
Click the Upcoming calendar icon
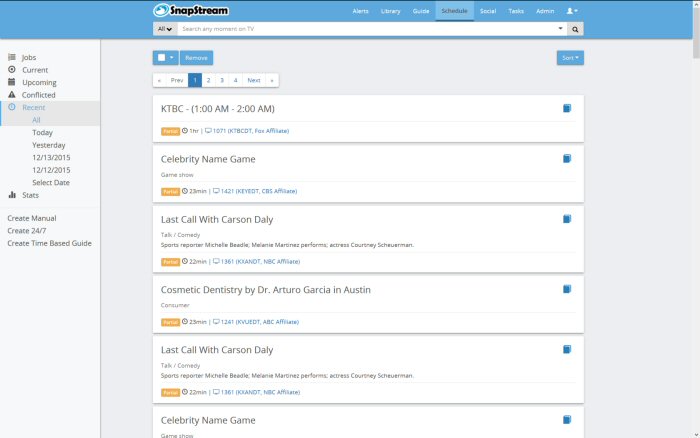coord(12,82)
